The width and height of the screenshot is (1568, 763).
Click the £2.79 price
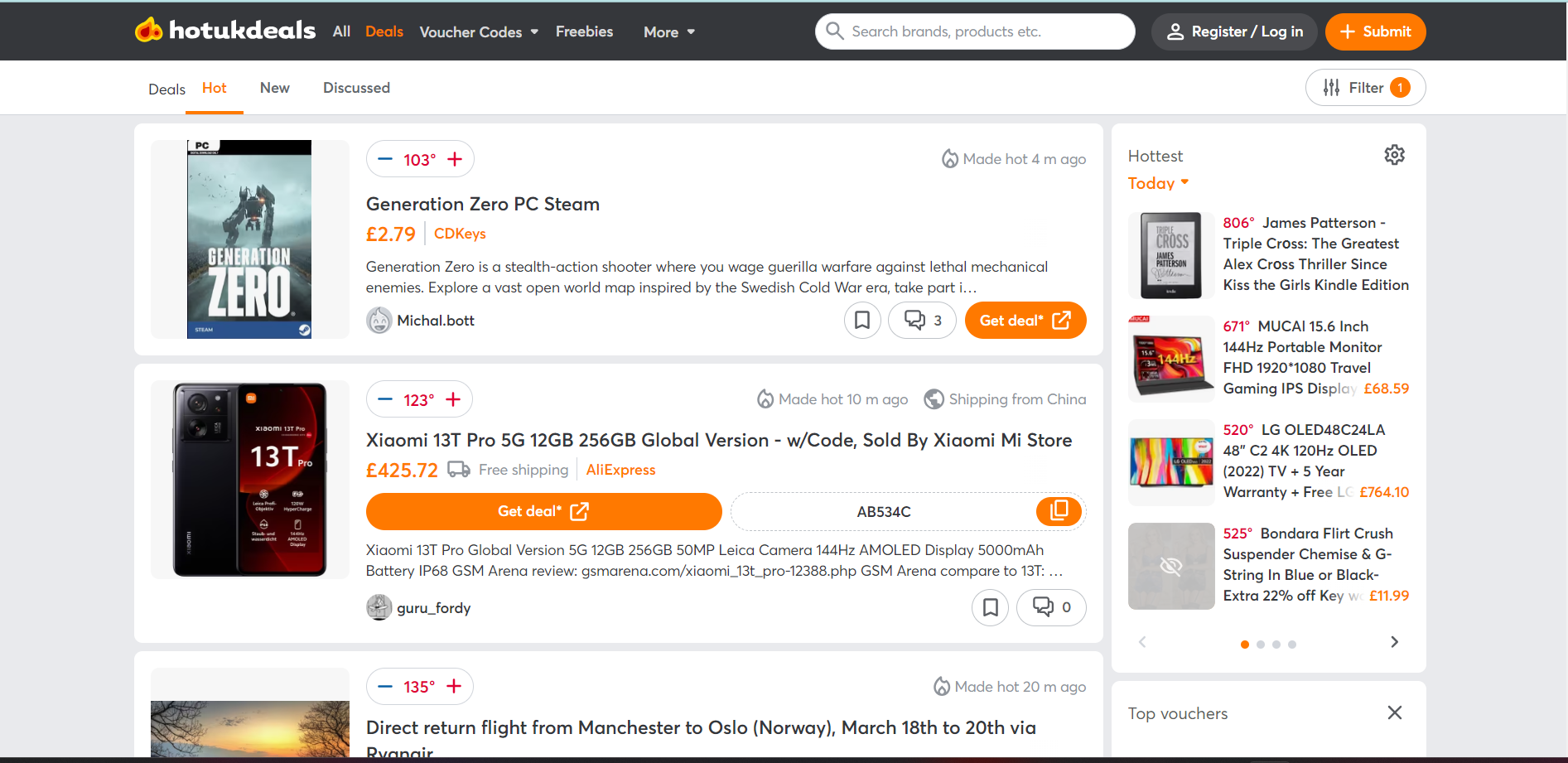coord(391,234)
